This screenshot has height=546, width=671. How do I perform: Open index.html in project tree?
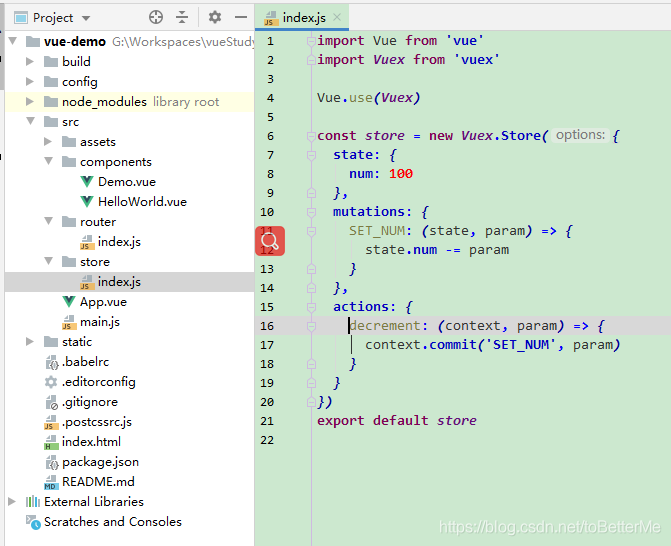pos(91,442)
